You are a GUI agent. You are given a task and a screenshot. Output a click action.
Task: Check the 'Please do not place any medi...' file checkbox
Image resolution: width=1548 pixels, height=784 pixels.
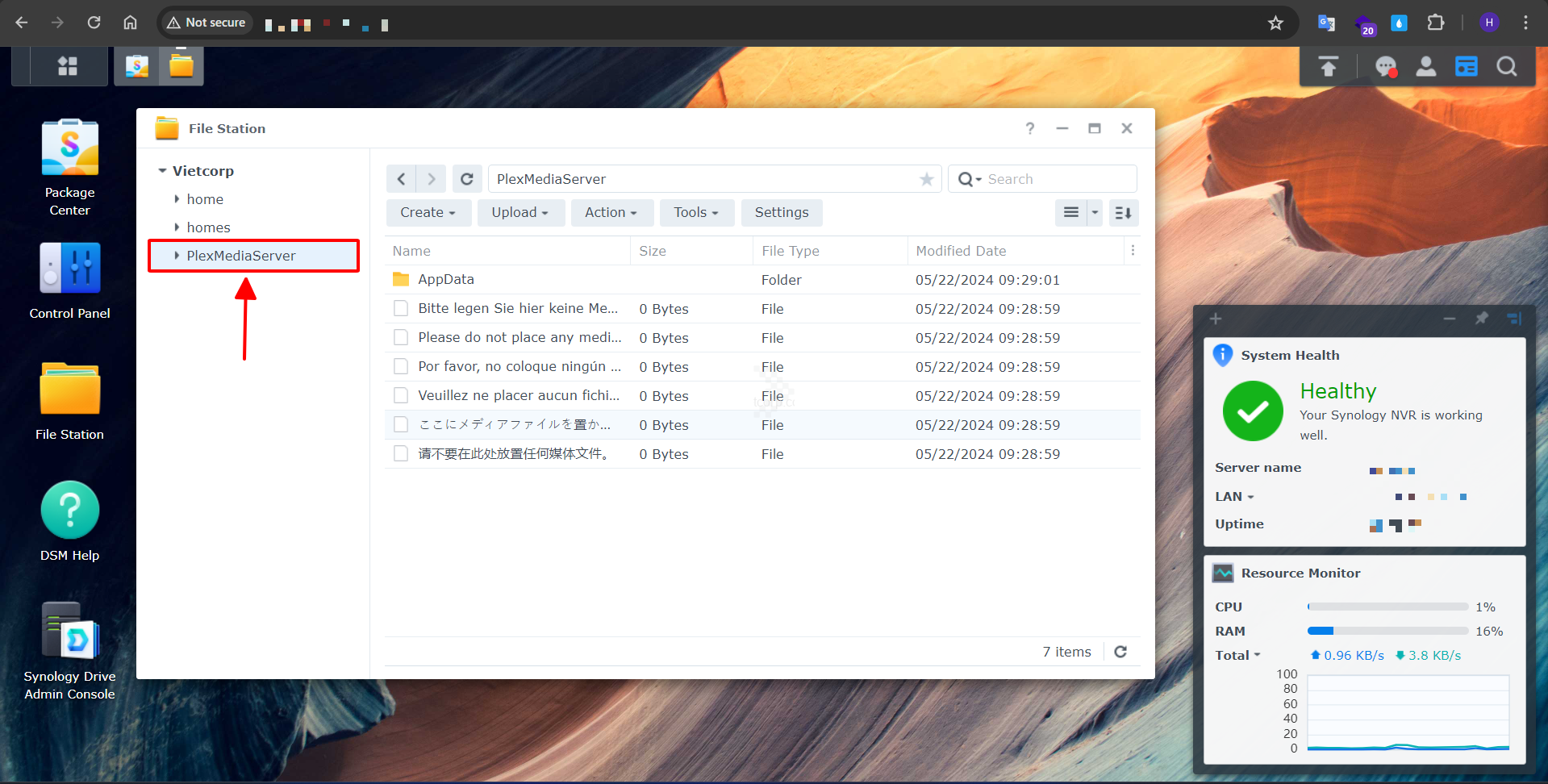pos(401,338)
